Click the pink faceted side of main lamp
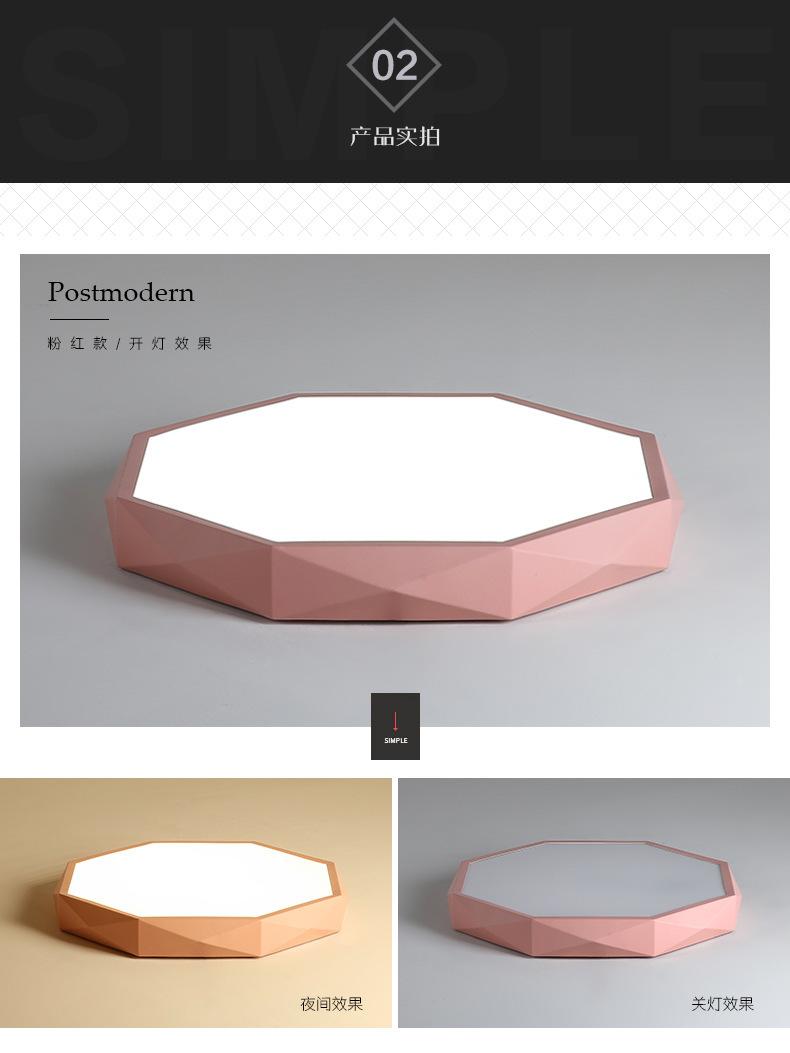Image resolution: width=790 pixels, height=1053 pixels. pos(392,581)
